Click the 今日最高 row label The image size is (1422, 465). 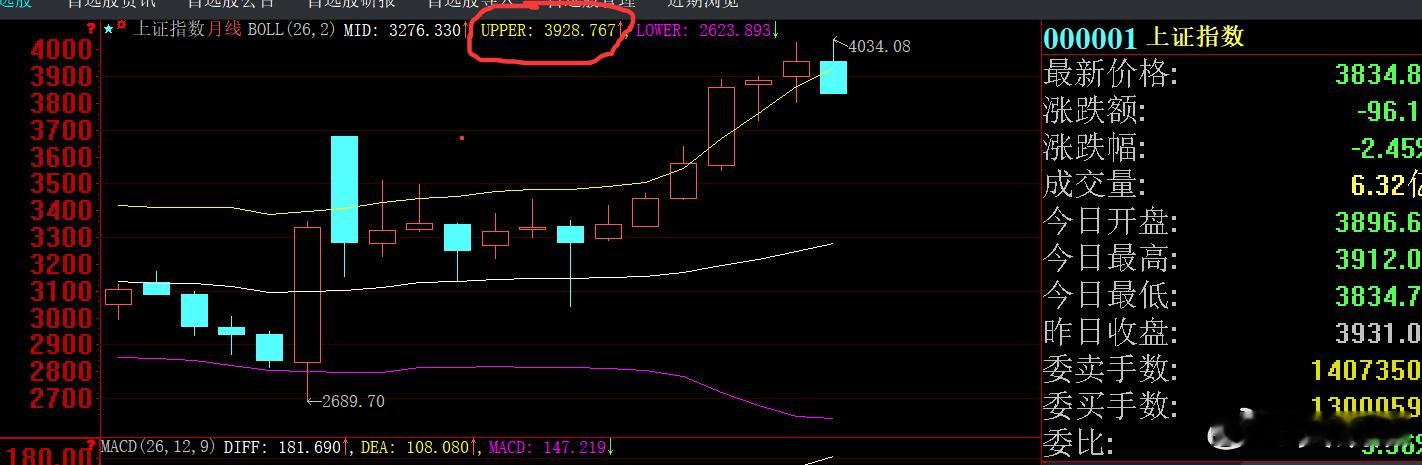1110,259
